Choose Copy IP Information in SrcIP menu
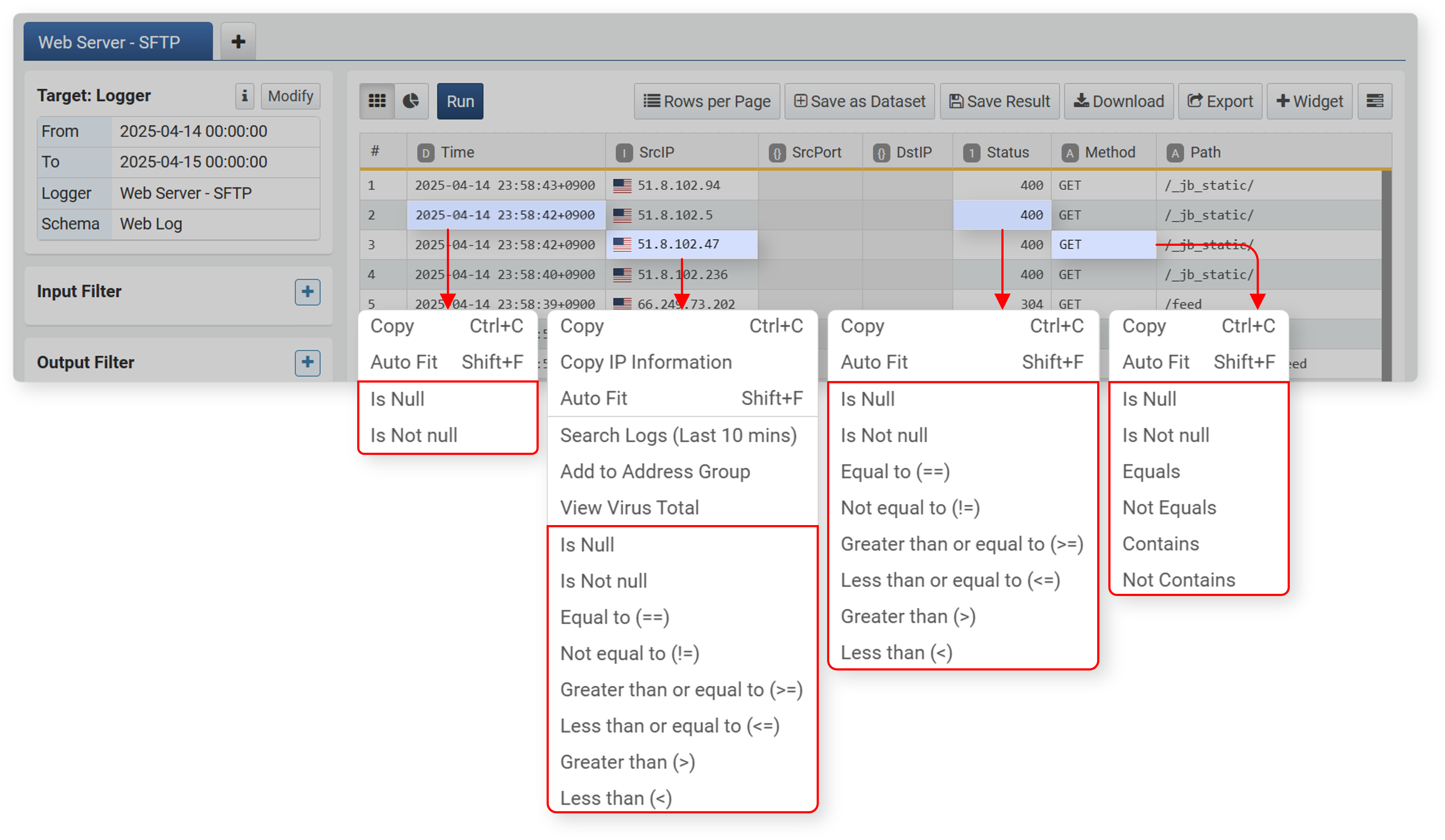Viewport: 1445px width, 840px height. pyautogui.click(x=682, y=362)
